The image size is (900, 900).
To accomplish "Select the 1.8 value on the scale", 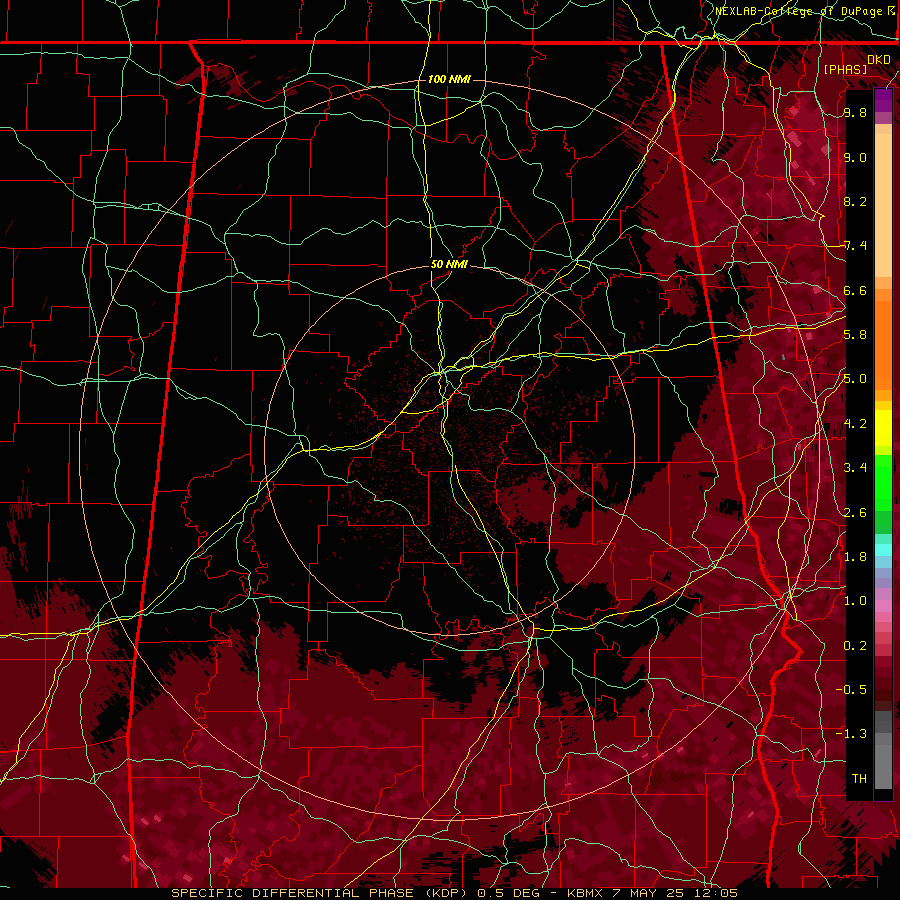I will click(855, 557).
